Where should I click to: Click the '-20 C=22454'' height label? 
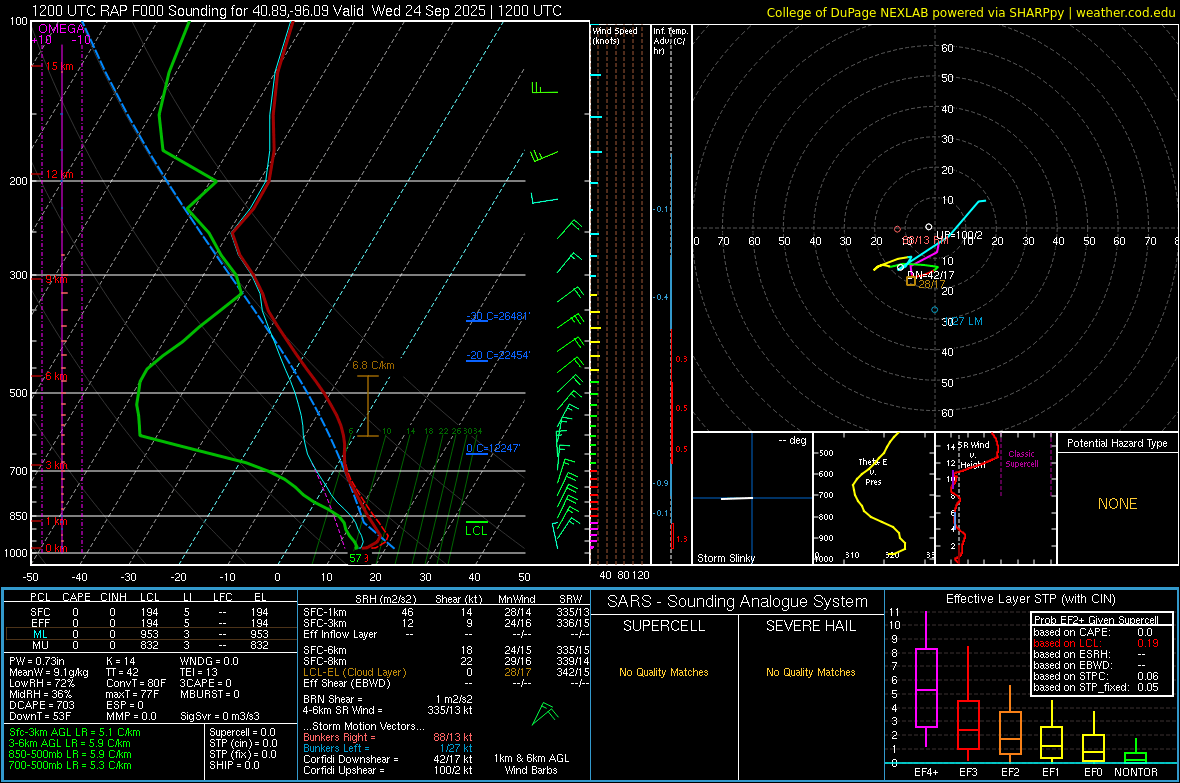pos(497,355)
